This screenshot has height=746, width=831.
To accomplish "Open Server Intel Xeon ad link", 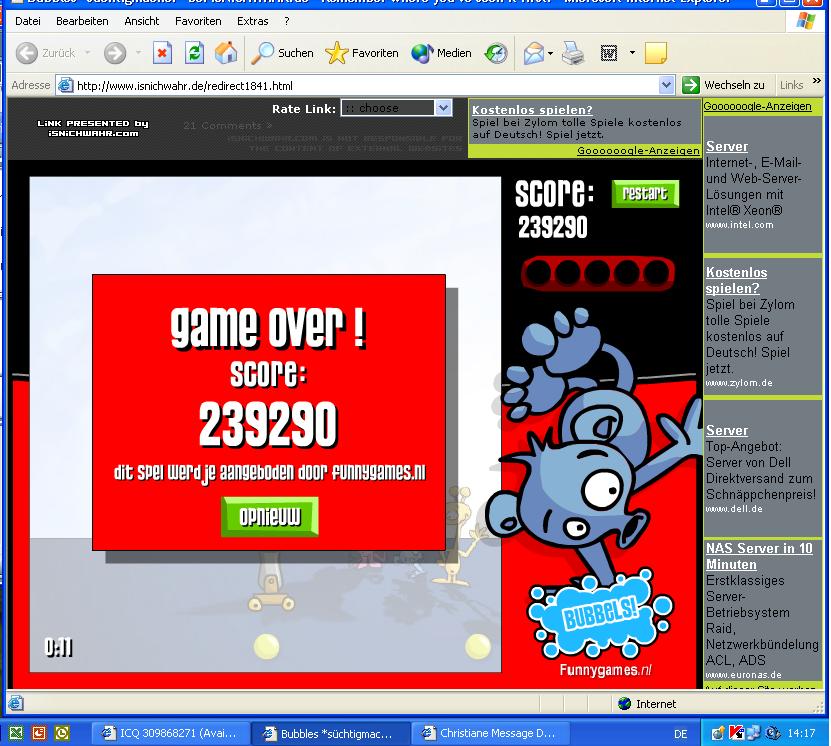I will click(x=727, y=146).
